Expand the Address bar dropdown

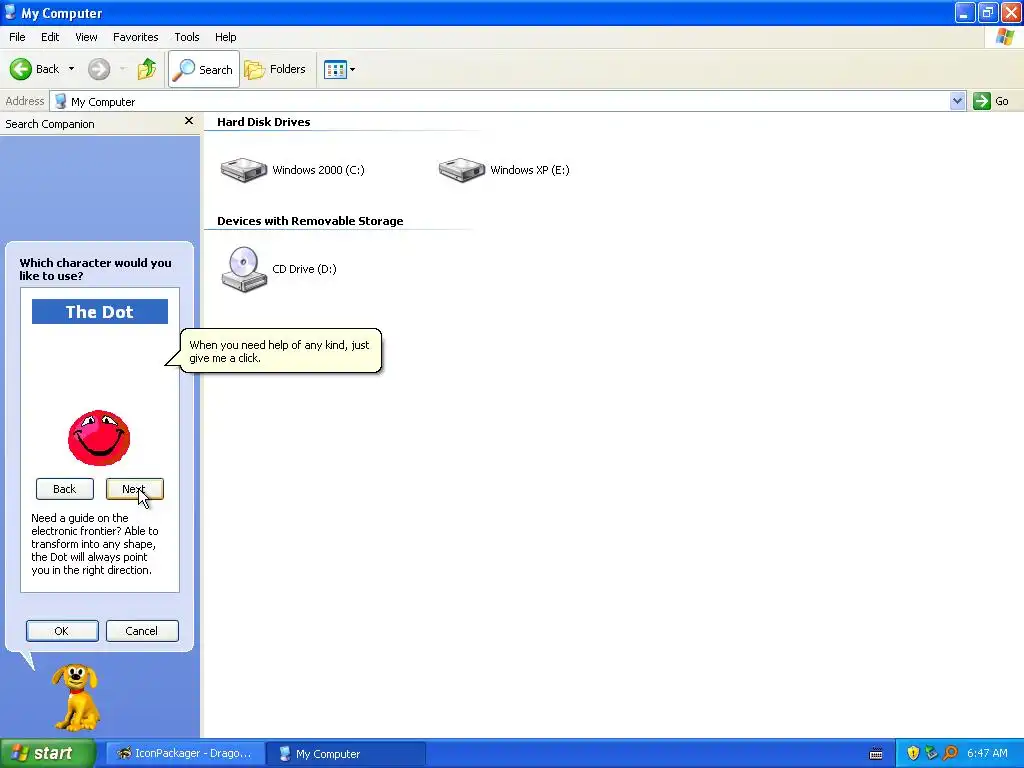[x=957, y=101]
